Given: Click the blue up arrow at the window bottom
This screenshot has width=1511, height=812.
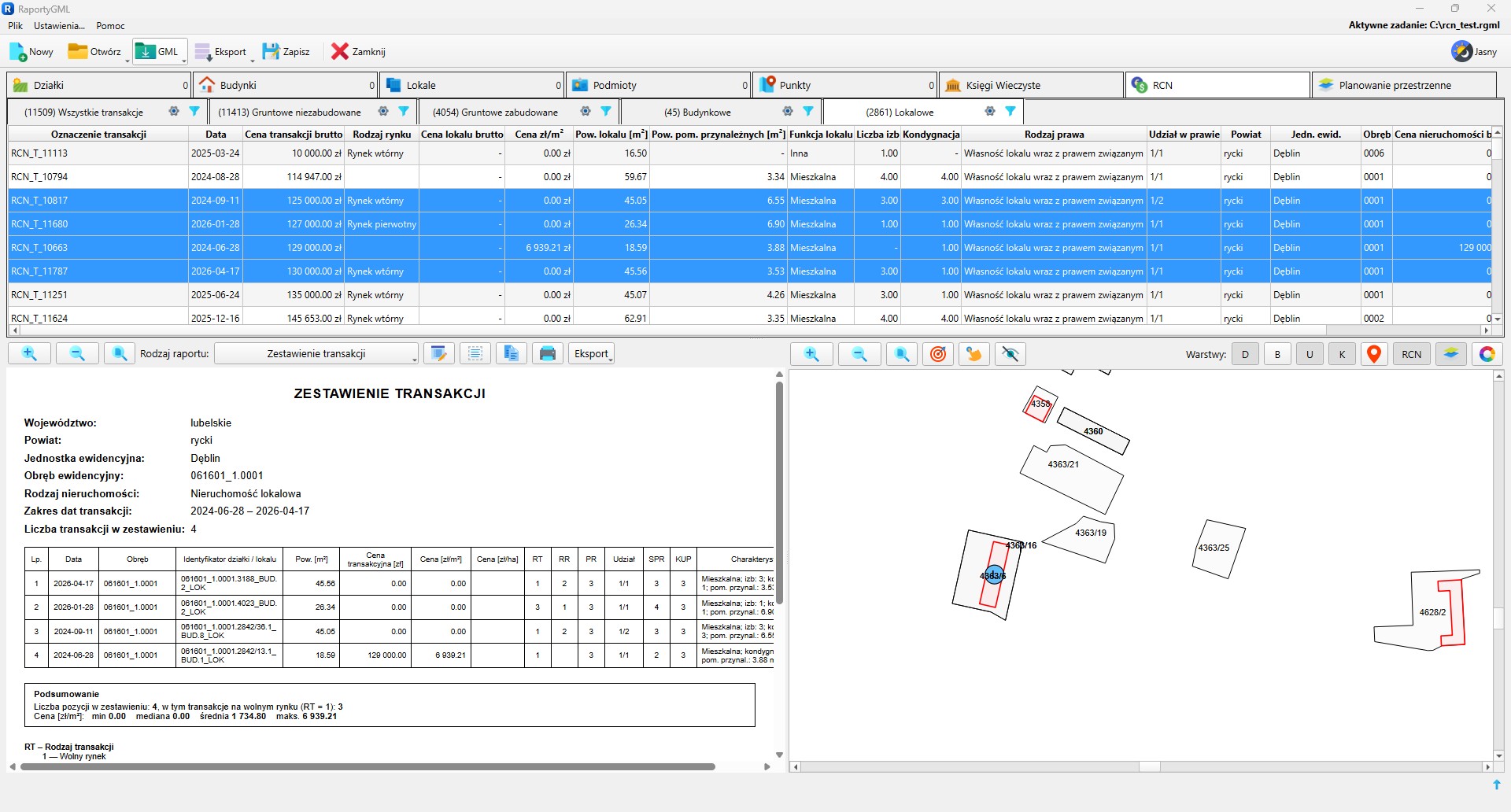Looking at the screenshot, I should 1497,784.
